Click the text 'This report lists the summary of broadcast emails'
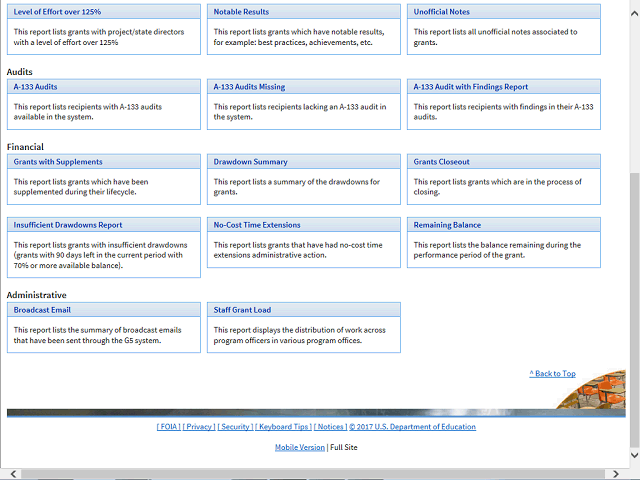The width and height of the screenshot is (640, 480). click(x=98, y=330)
